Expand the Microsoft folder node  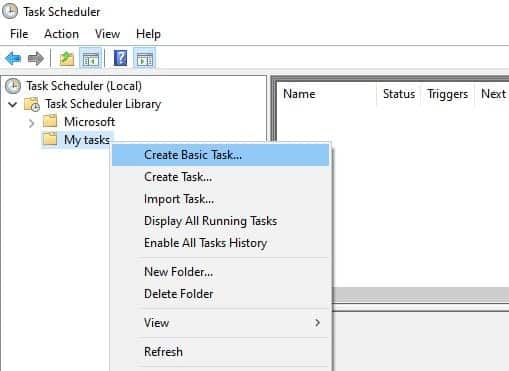[31, 123]
